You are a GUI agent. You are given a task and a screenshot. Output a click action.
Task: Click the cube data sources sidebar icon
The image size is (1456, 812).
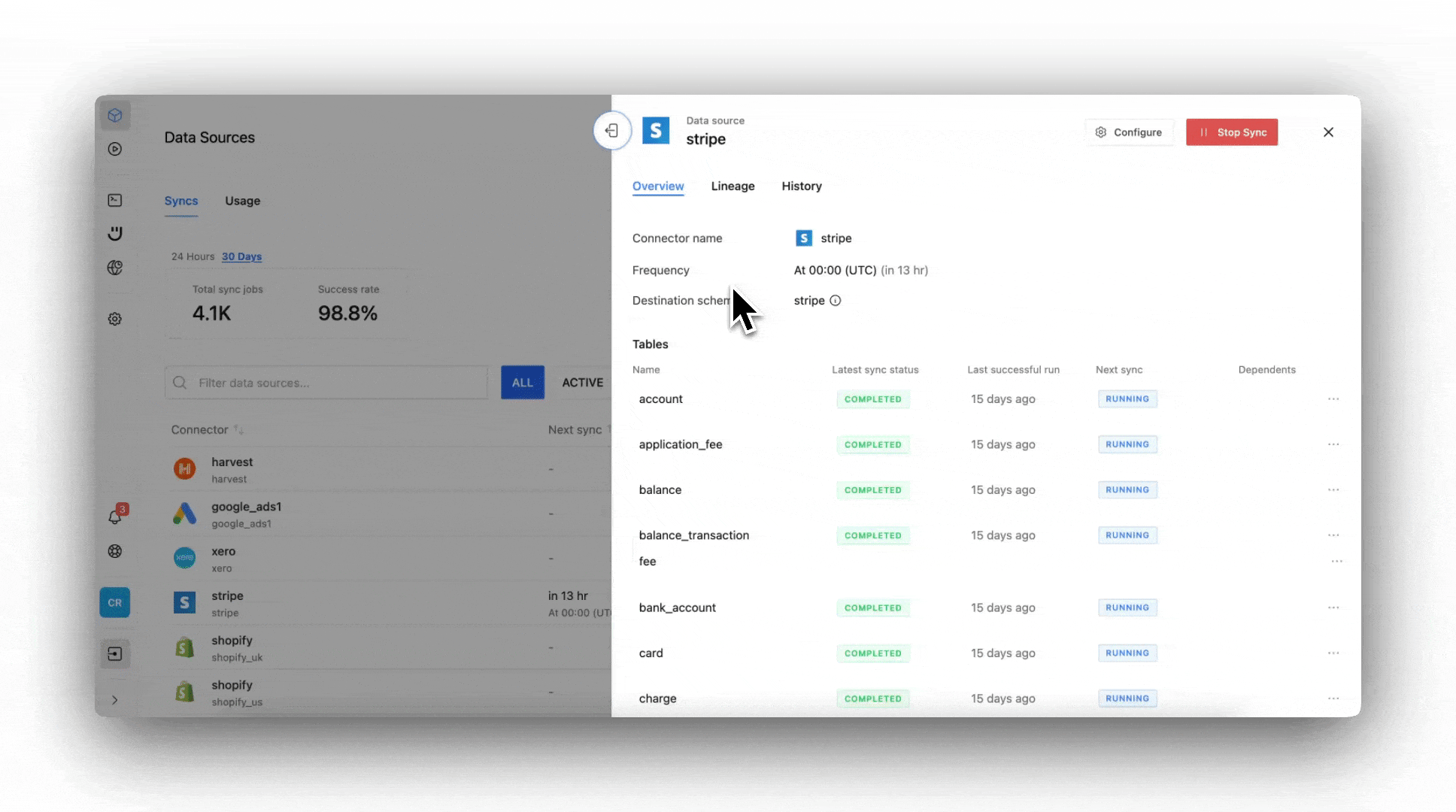click(x=115, y=115)
